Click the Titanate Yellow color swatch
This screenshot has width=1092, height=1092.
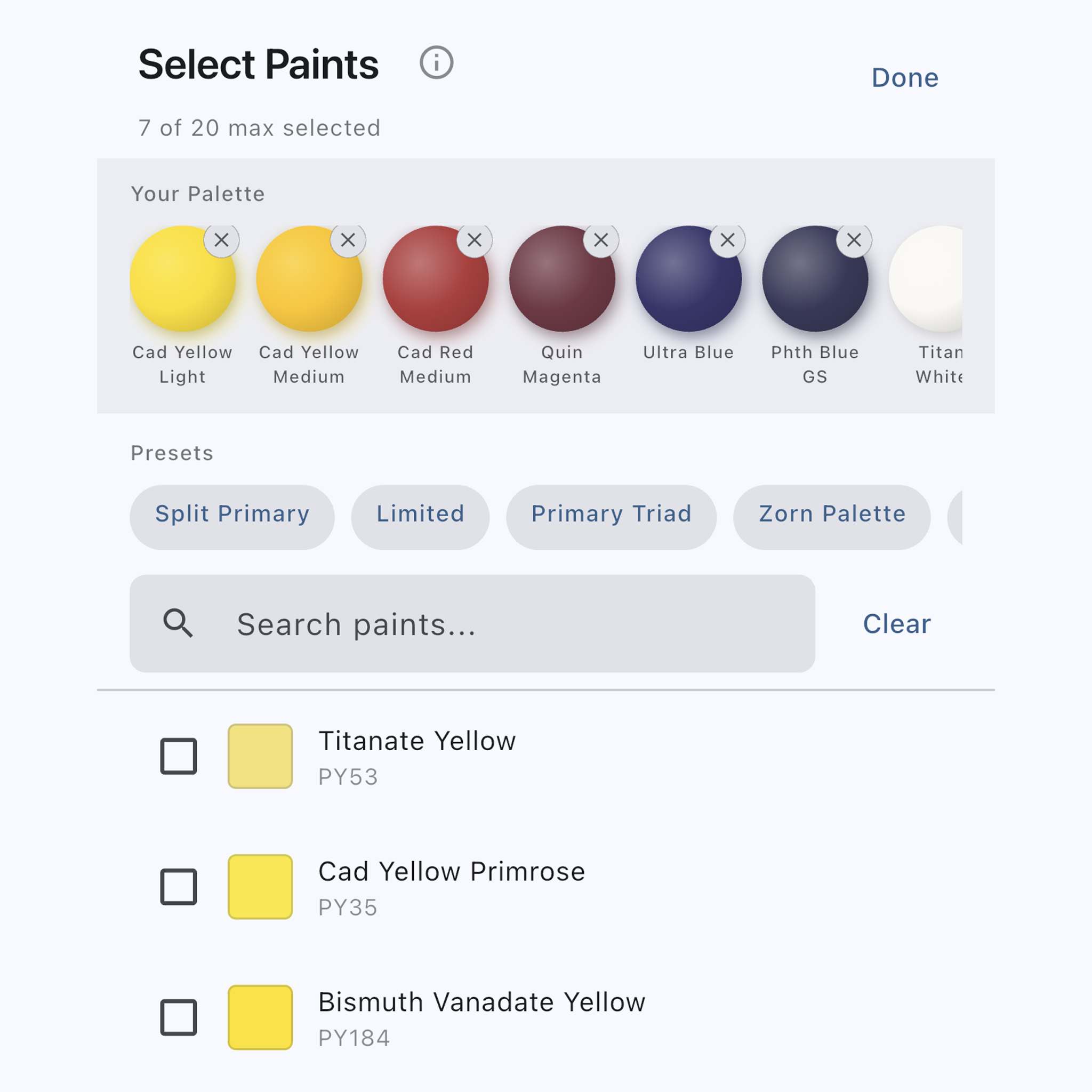[x=260, y=756]
